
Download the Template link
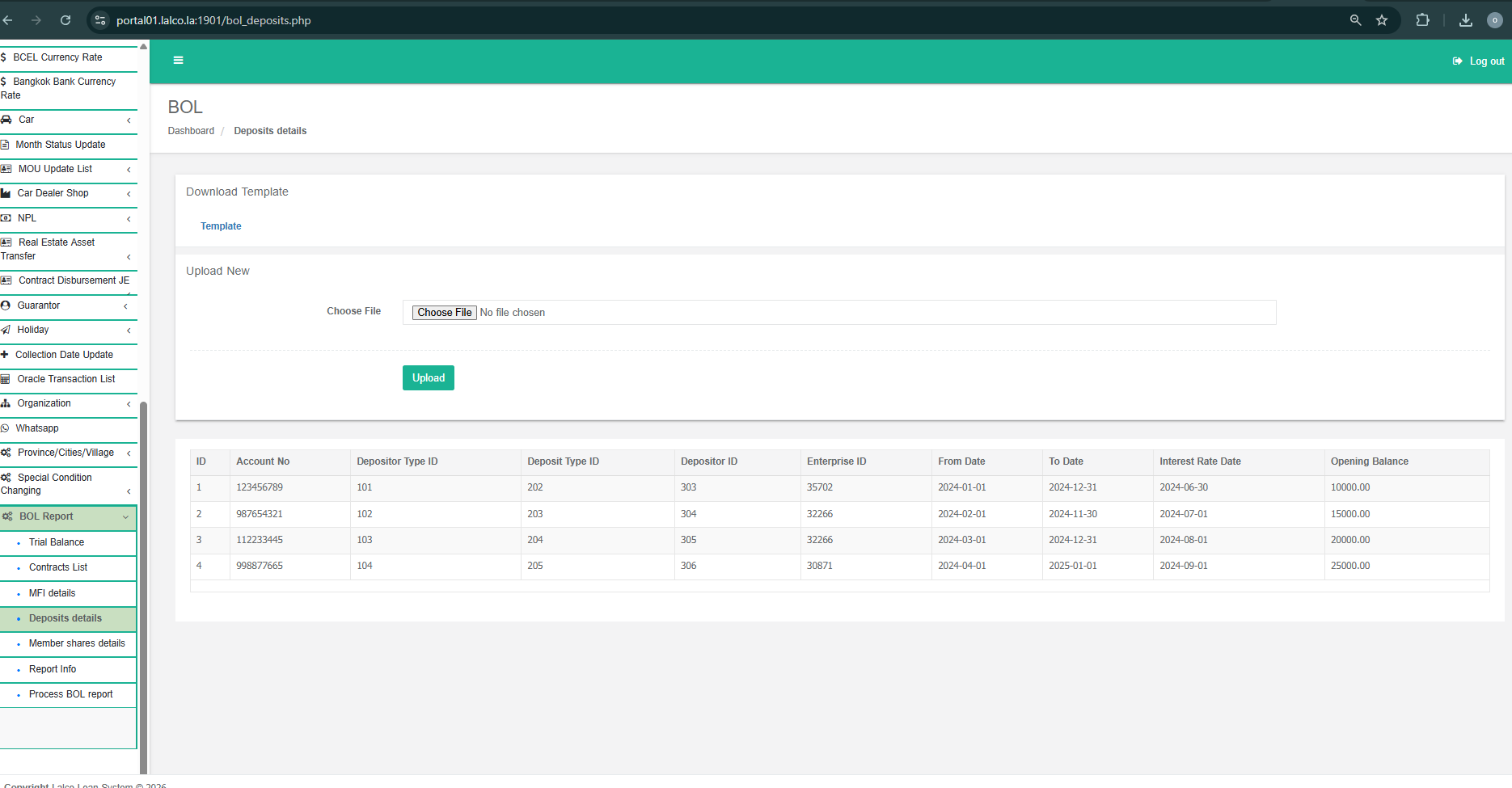[221, 226]
